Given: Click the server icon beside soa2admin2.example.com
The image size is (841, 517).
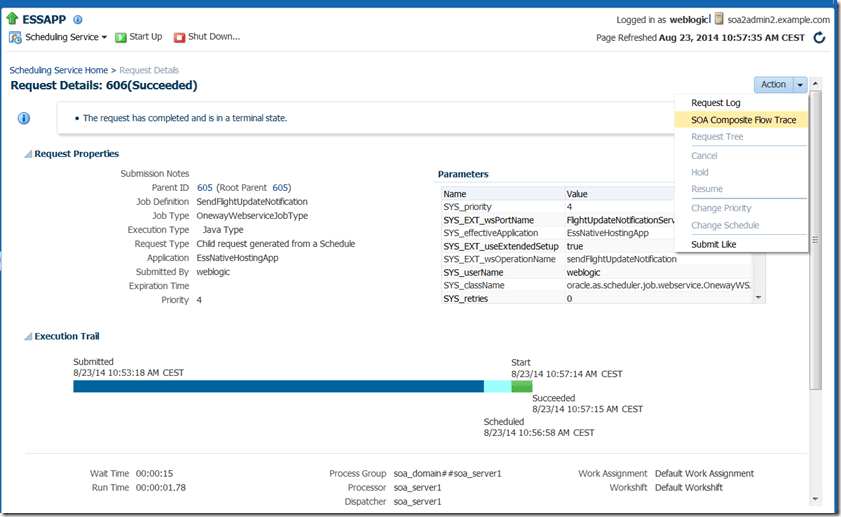Looking at the screenshot, I should pyautogui.click(x=718, y=19).
